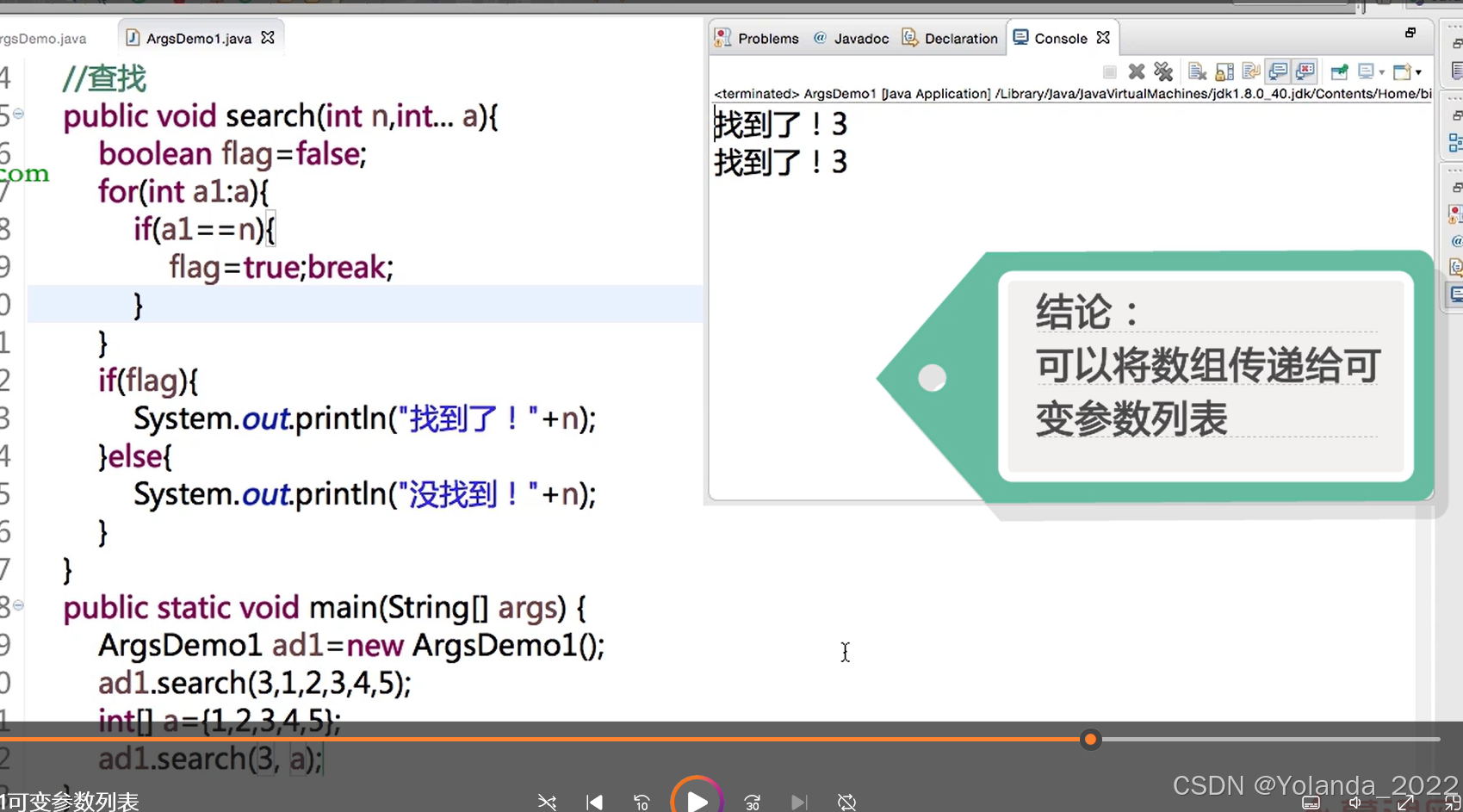Switch to the Javadoc tab

click(852, 38)
